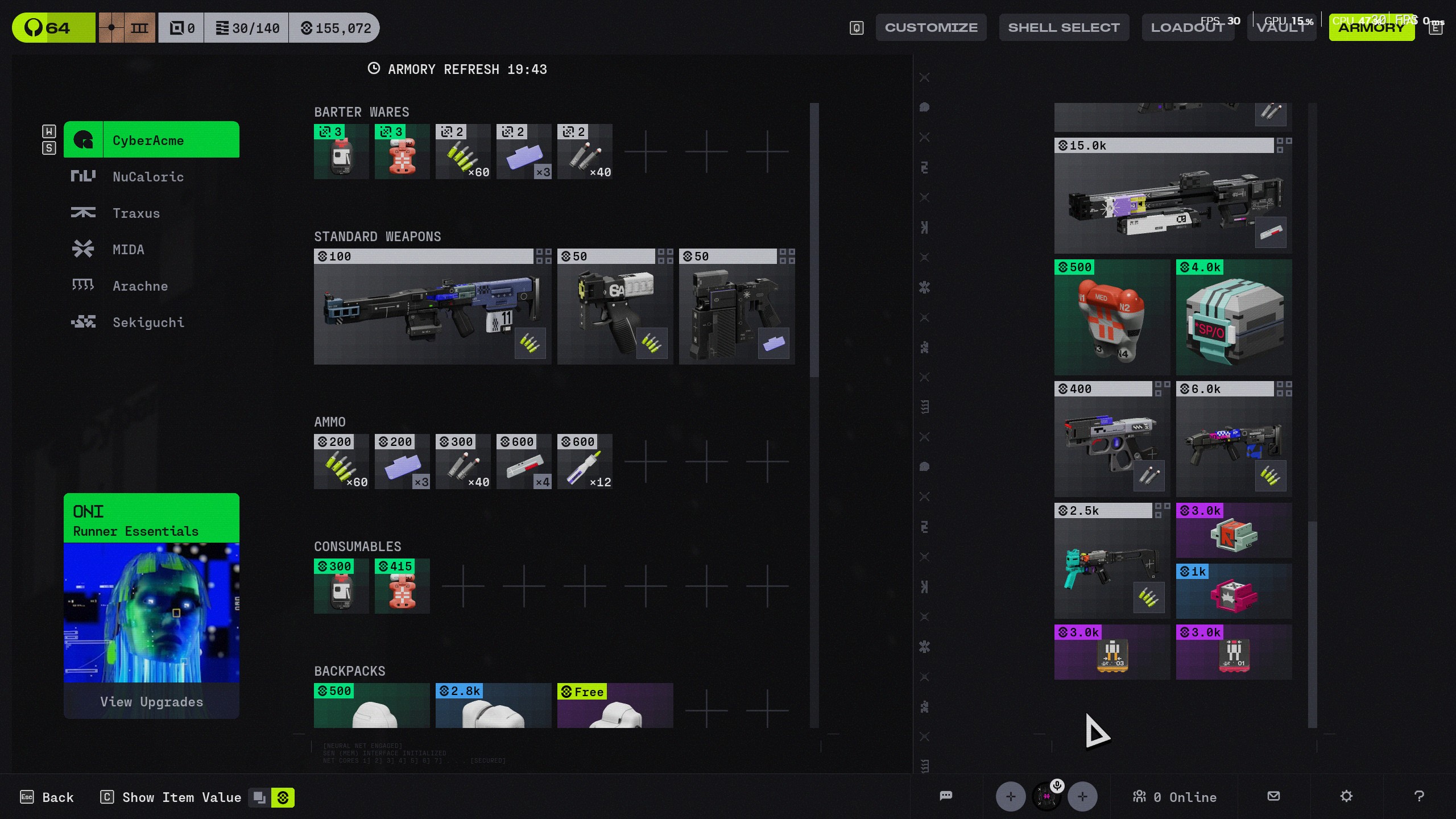Open the Customize tab
The height and width of the screenshot is (819, 1456).
(x=931, y=27)
